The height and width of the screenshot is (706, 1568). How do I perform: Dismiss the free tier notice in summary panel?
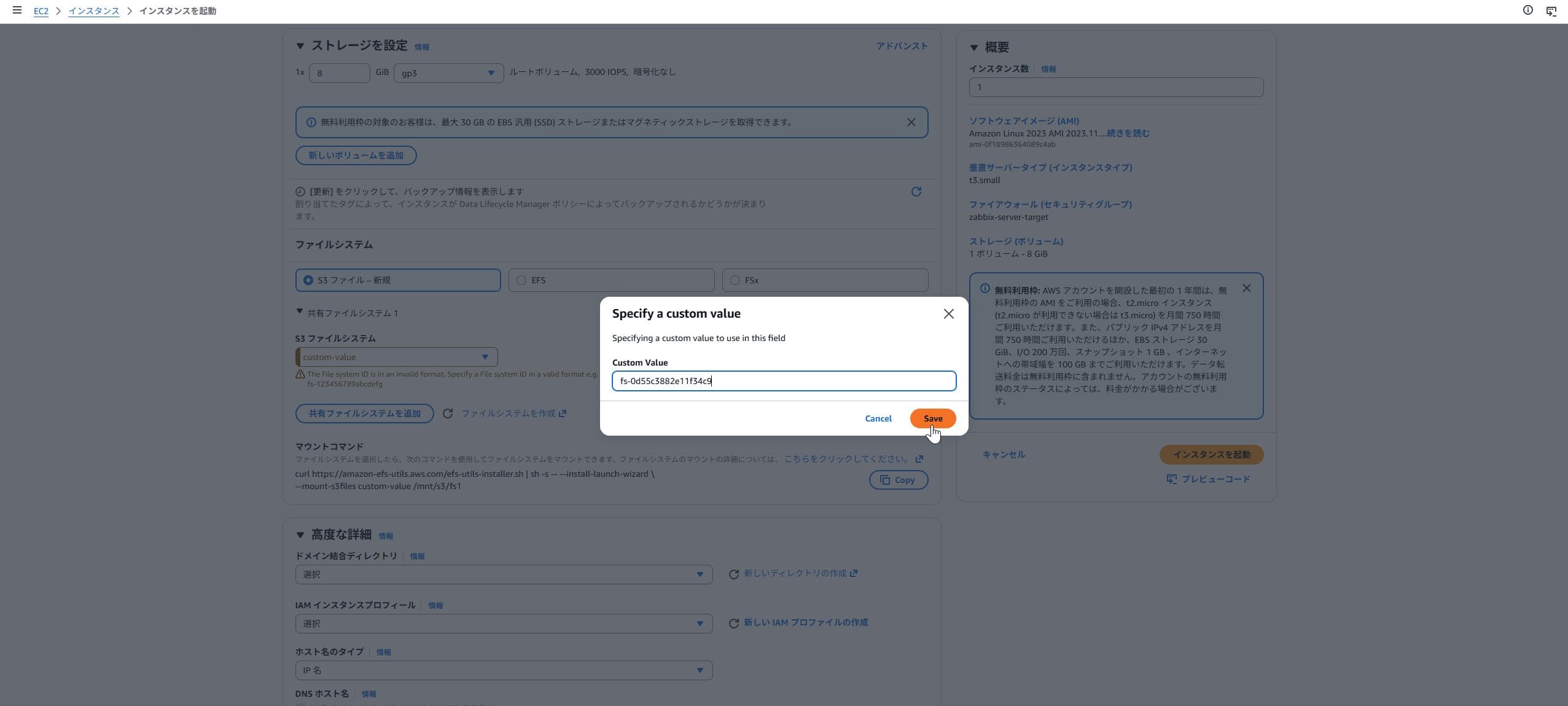[1246, 288]
